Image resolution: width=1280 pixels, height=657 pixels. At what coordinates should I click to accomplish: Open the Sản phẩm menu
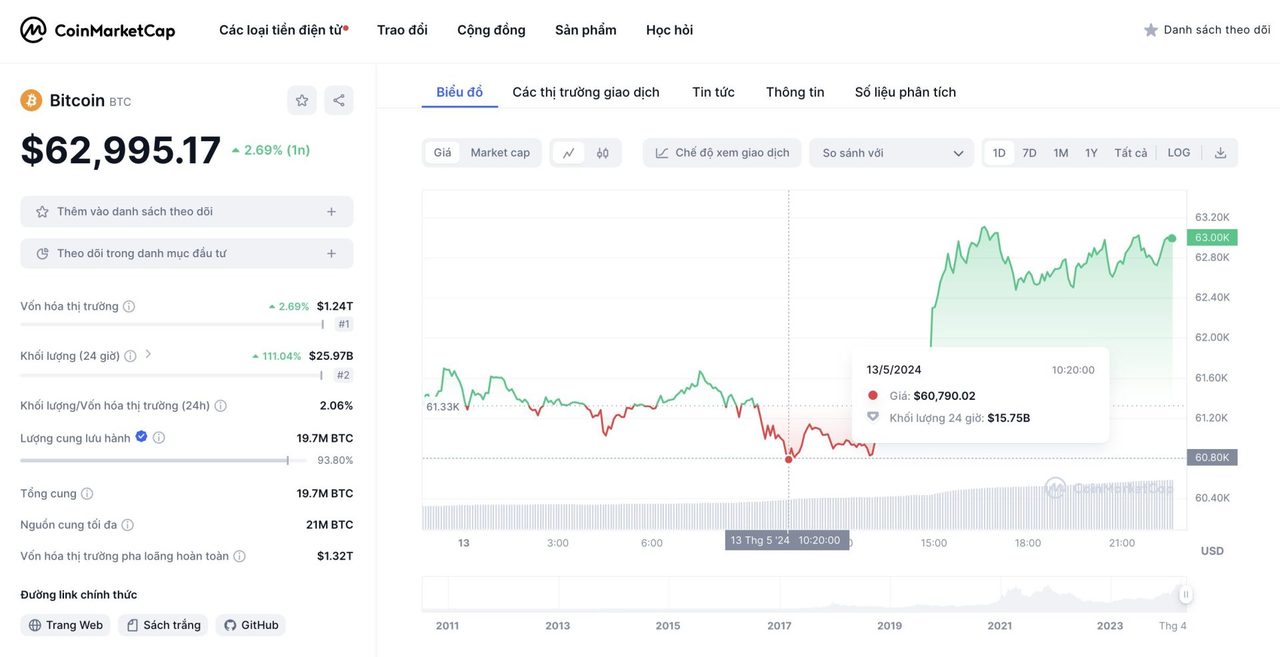pyautogui.click(x=586, y=30)
